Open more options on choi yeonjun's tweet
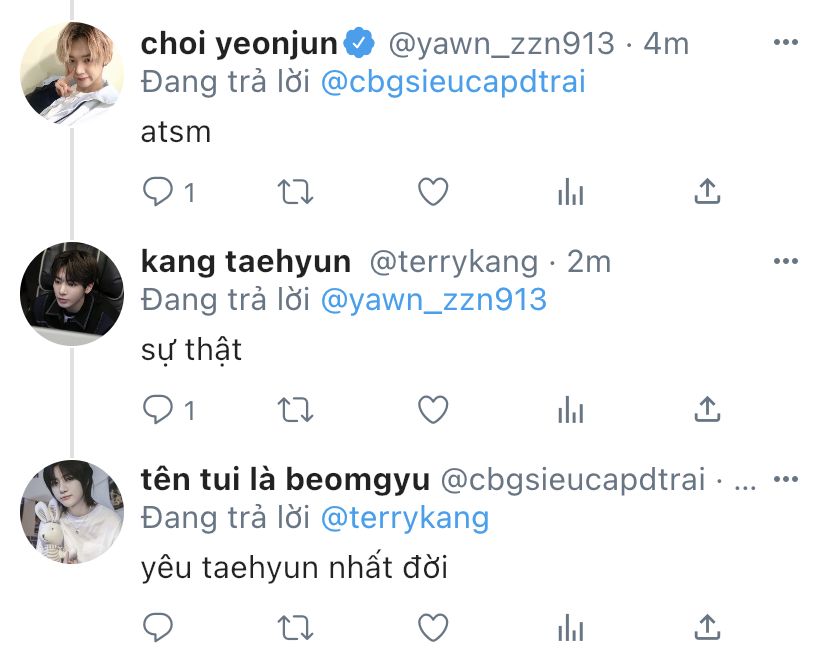Viewport: 828px width, 657px height. pos(786,42)
